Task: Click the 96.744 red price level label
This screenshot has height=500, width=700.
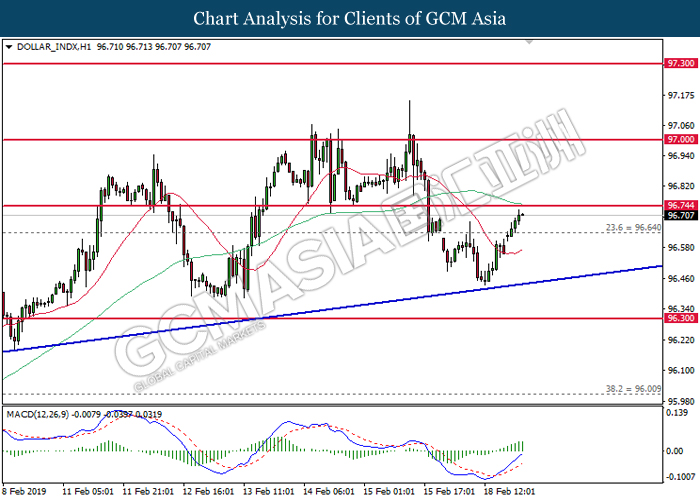Action: [x=680, y=205]
